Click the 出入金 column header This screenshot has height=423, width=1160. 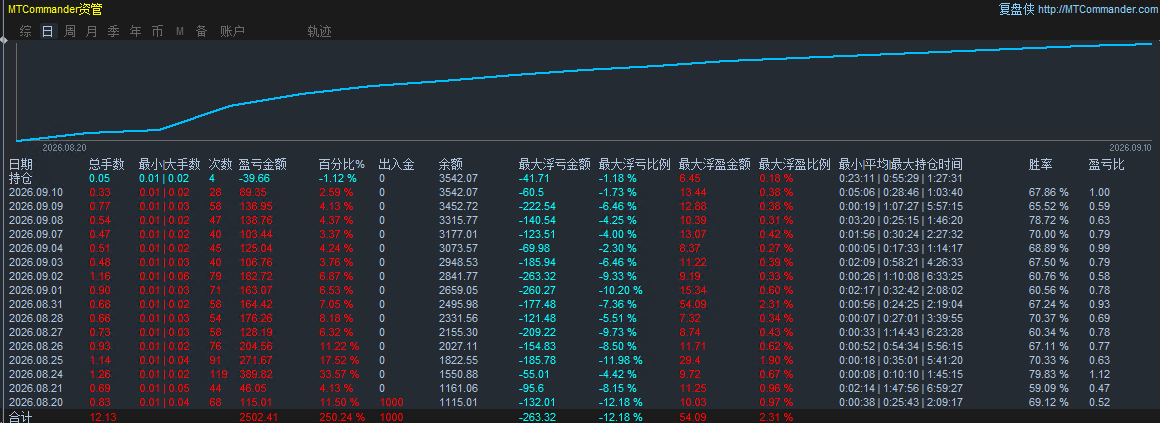(396, 164)
